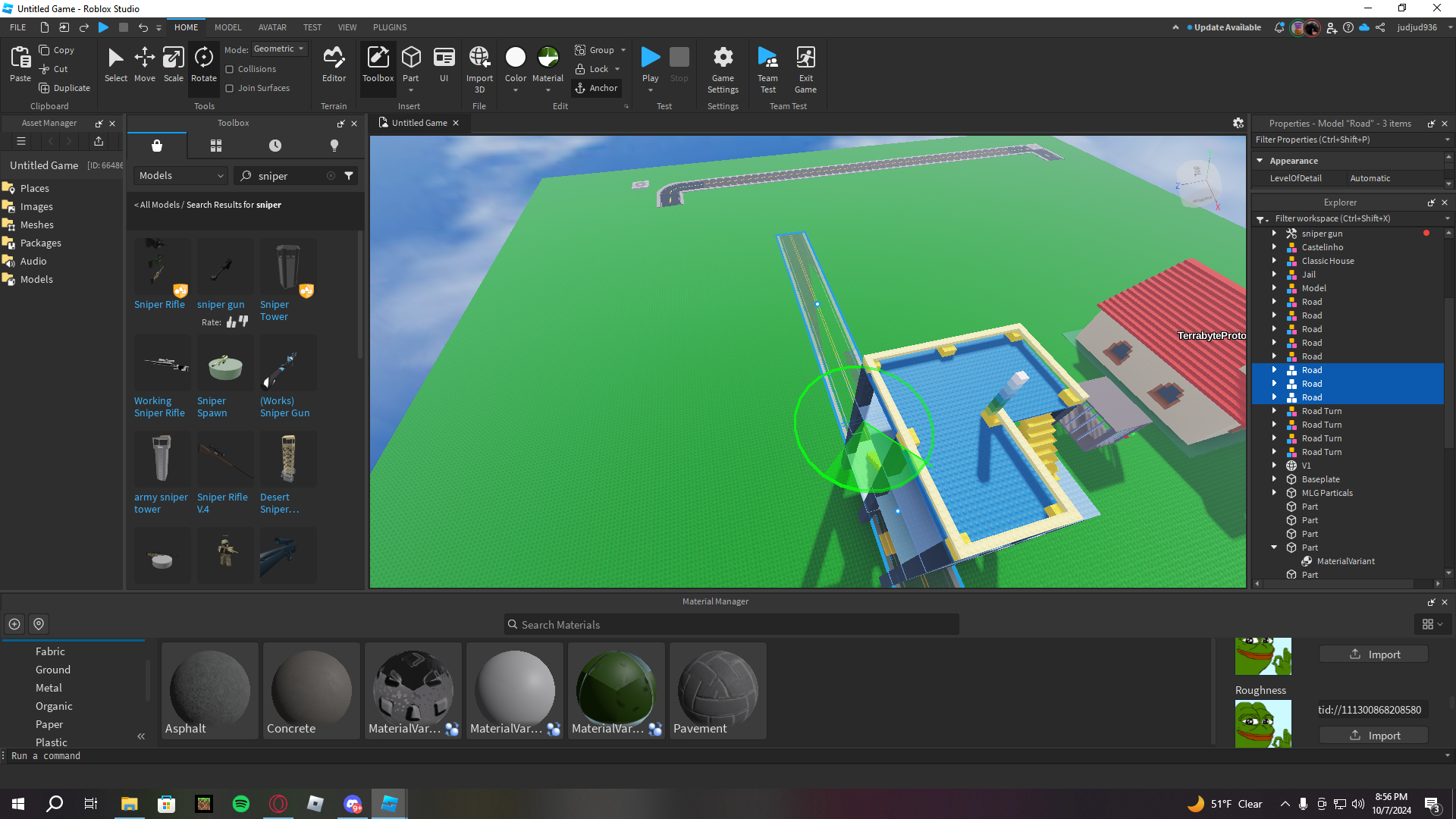Click the Import button under Roughness
This screenshot has width=1456, height=819.
(x=1373, y=736)
